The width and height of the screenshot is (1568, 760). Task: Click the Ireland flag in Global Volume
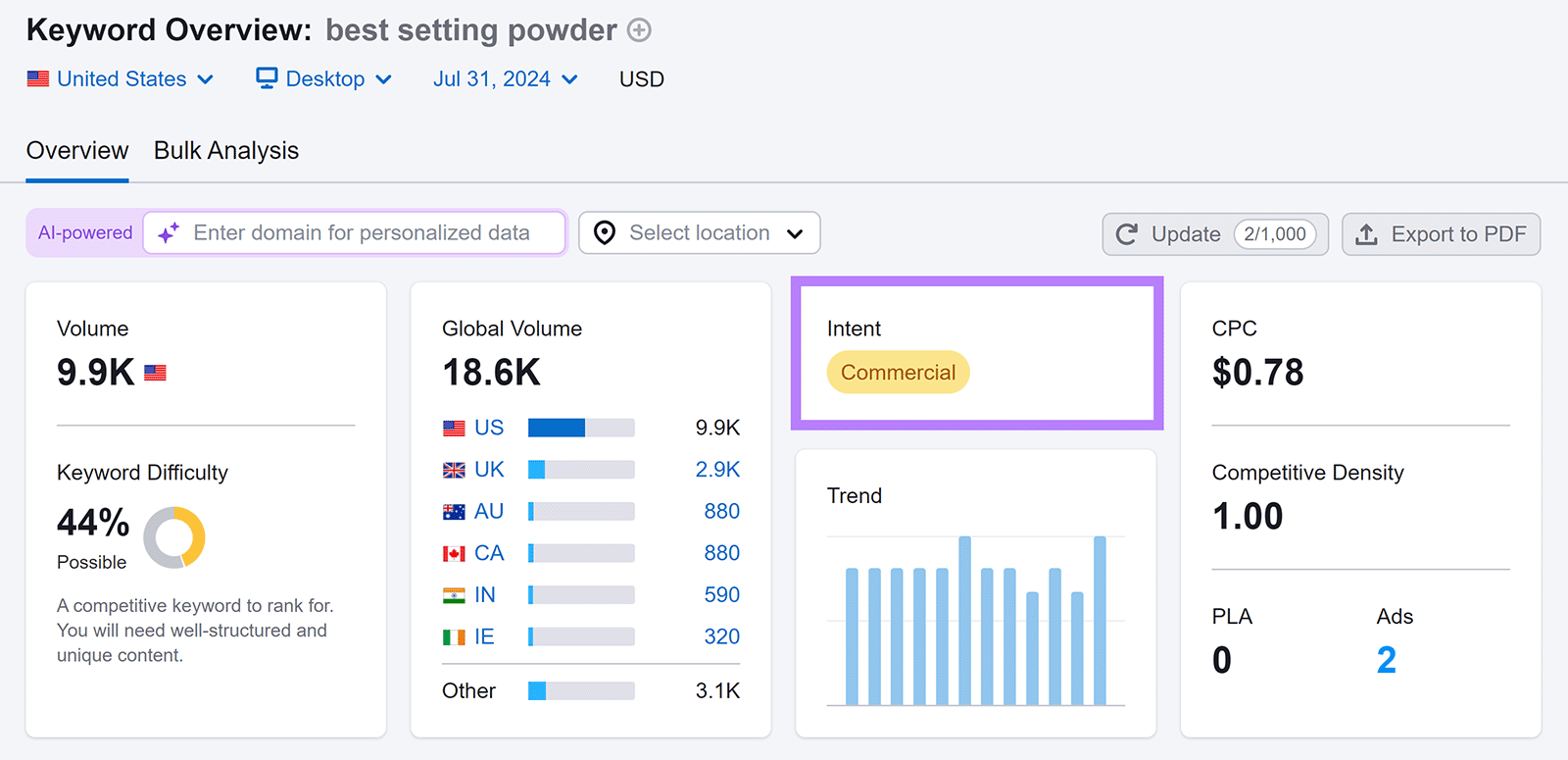(x=454, y=637)
